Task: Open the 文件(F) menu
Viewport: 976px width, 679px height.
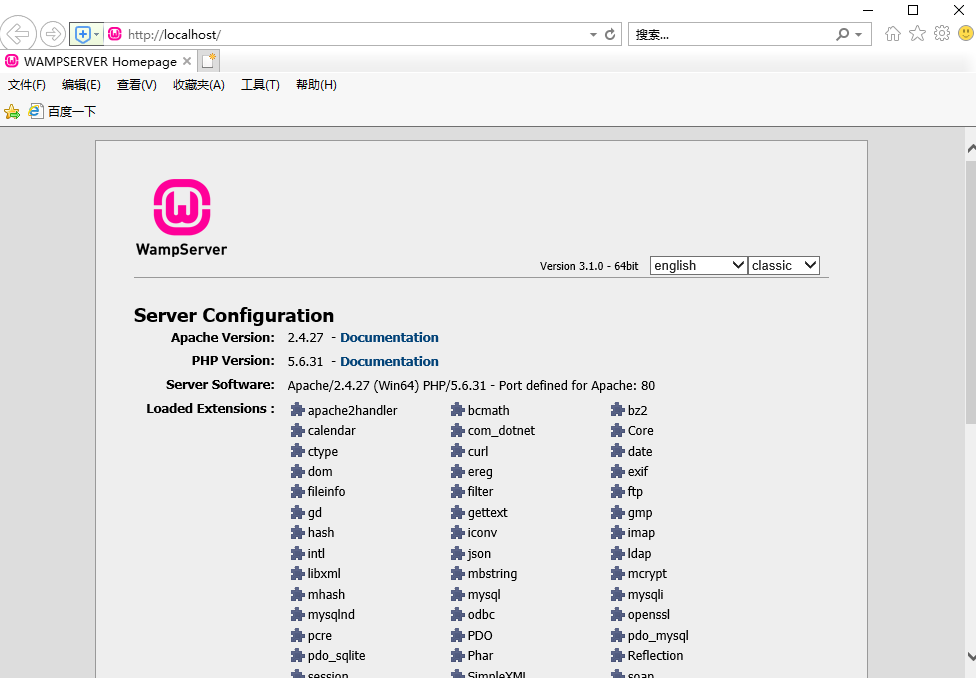Action: pos(27,85)
